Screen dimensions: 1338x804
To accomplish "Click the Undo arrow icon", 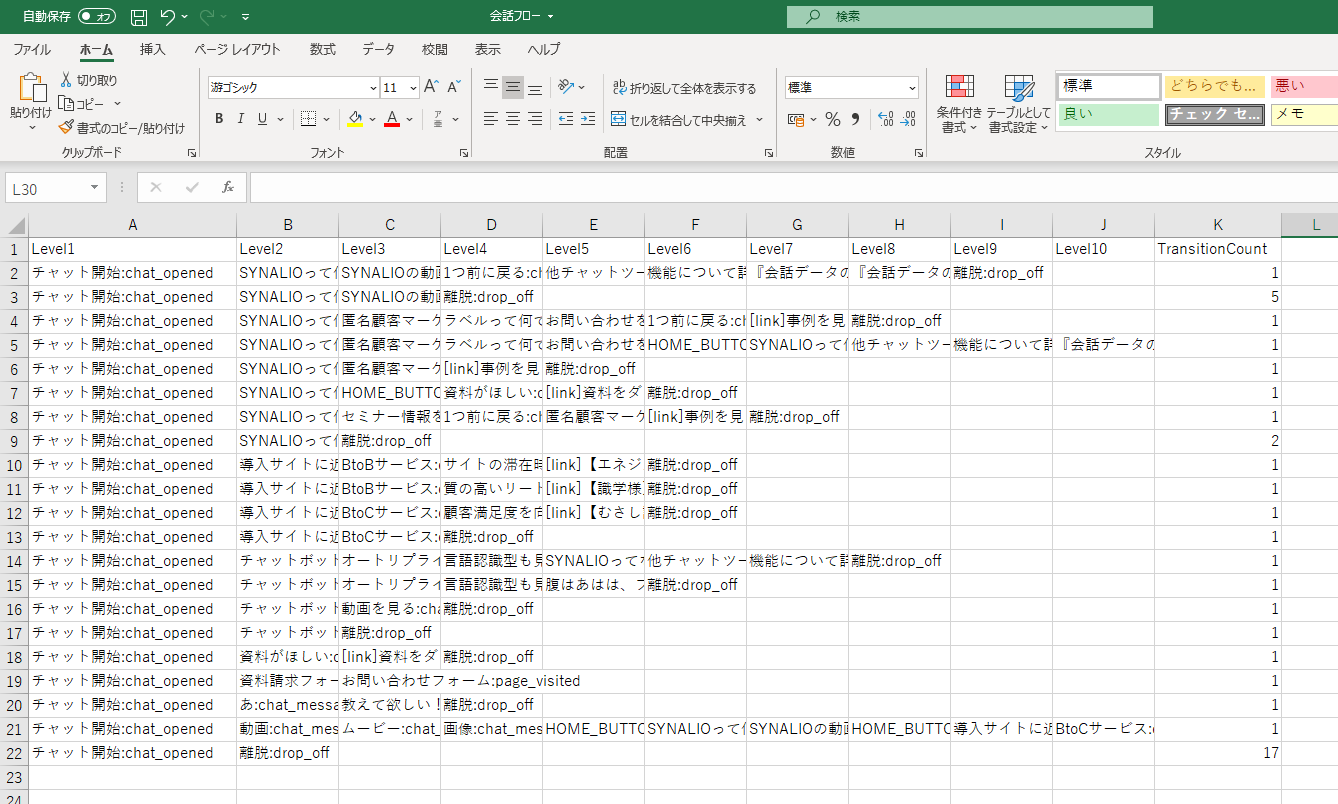I will [x=167, y=17].
